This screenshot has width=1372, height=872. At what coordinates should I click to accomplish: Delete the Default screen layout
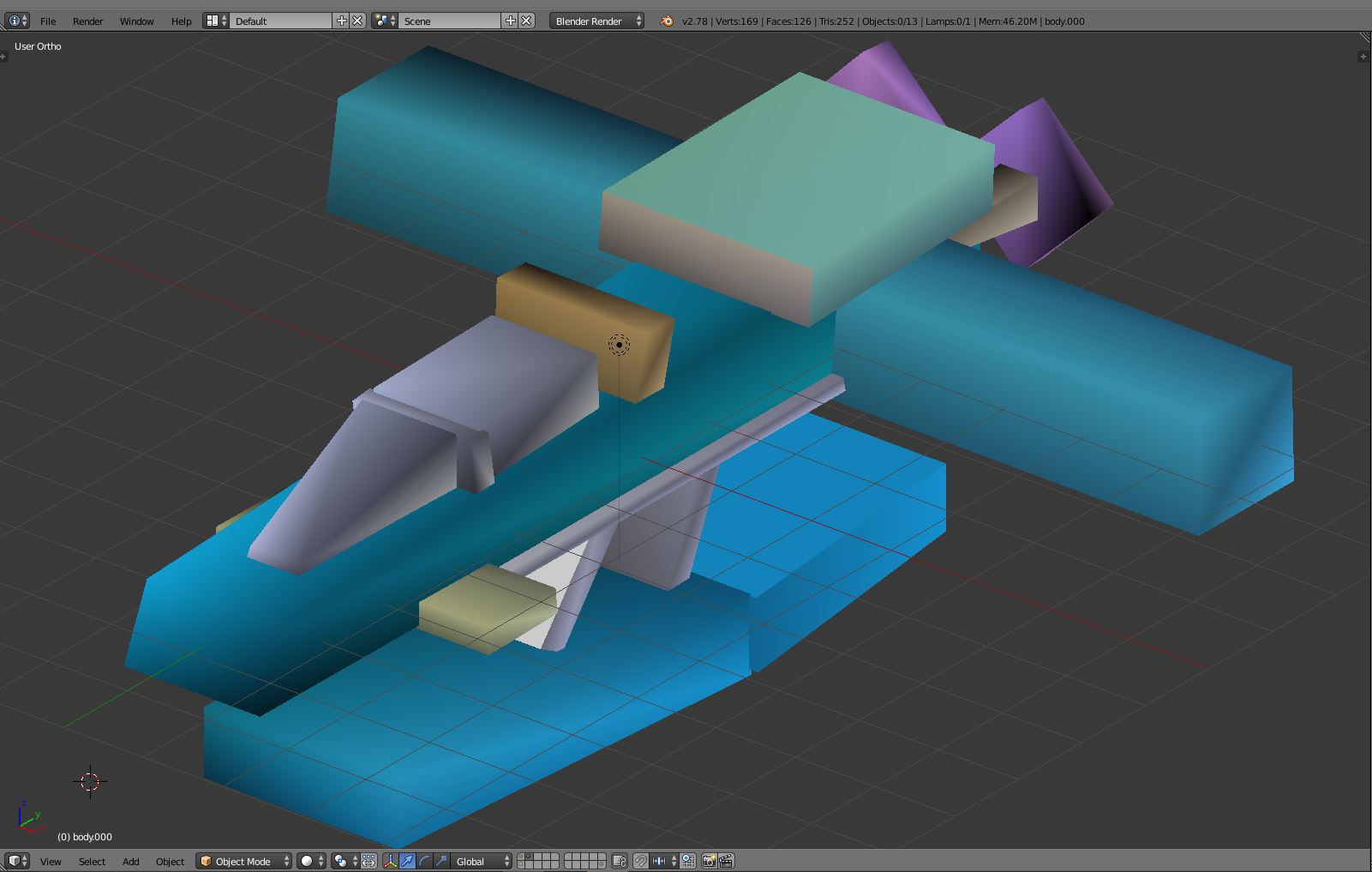click(357, 21)
